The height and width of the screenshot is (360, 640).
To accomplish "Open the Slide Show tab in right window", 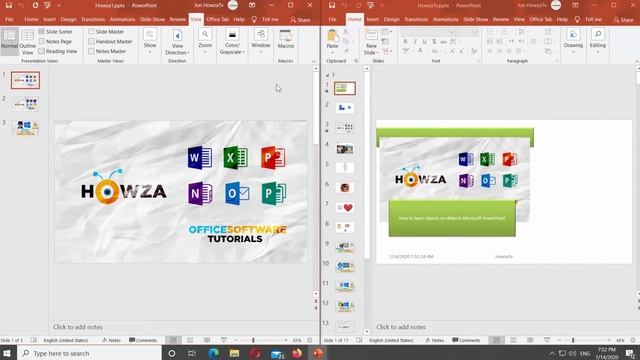I will click(476, 19).
